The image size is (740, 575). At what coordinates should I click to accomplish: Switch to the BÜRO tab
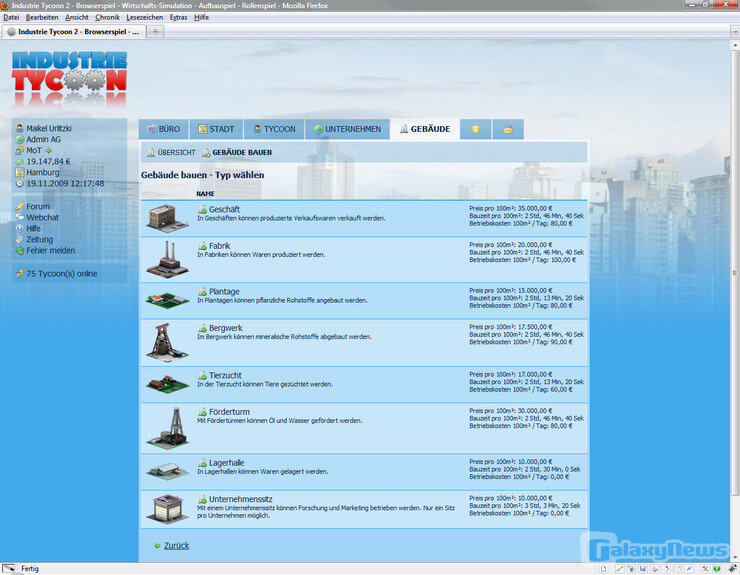point(163,129)
